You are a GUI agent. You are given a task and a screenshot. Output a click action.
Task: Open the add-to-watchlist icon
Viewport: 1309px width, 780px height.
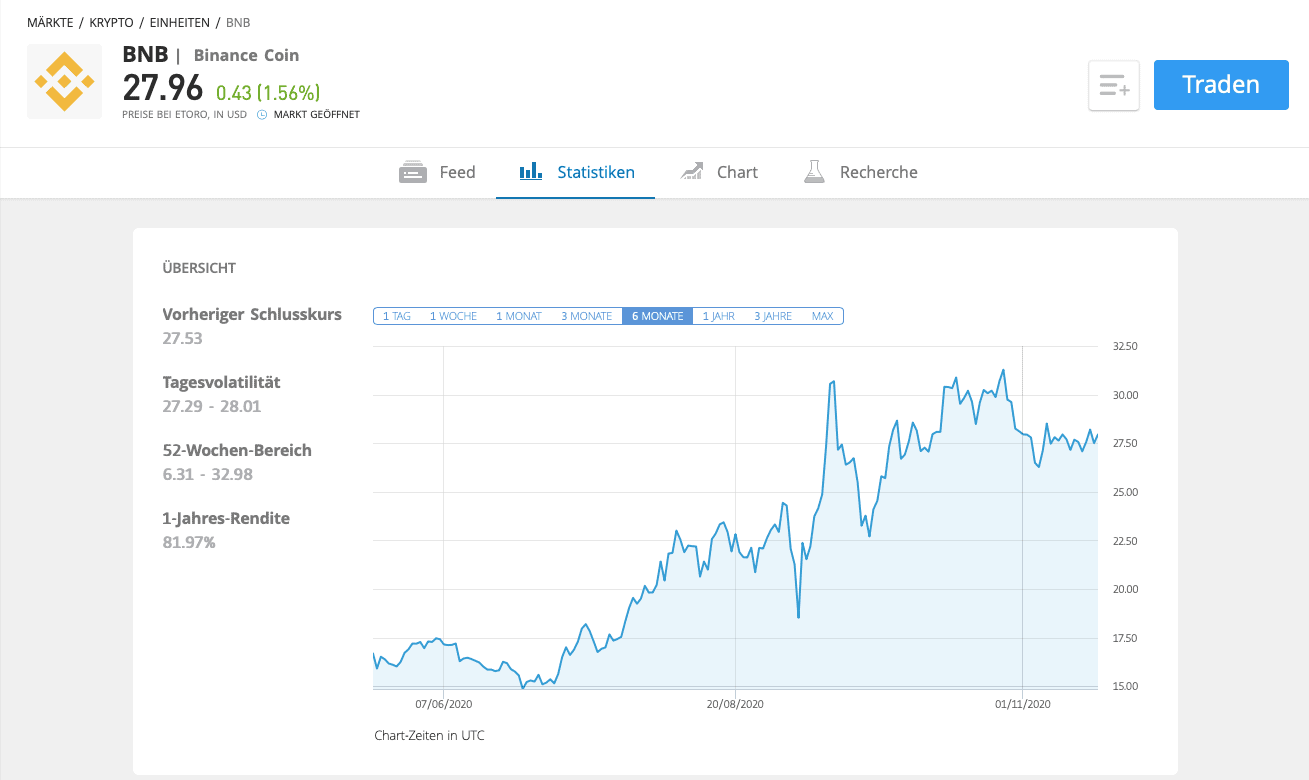point(1113,85)
